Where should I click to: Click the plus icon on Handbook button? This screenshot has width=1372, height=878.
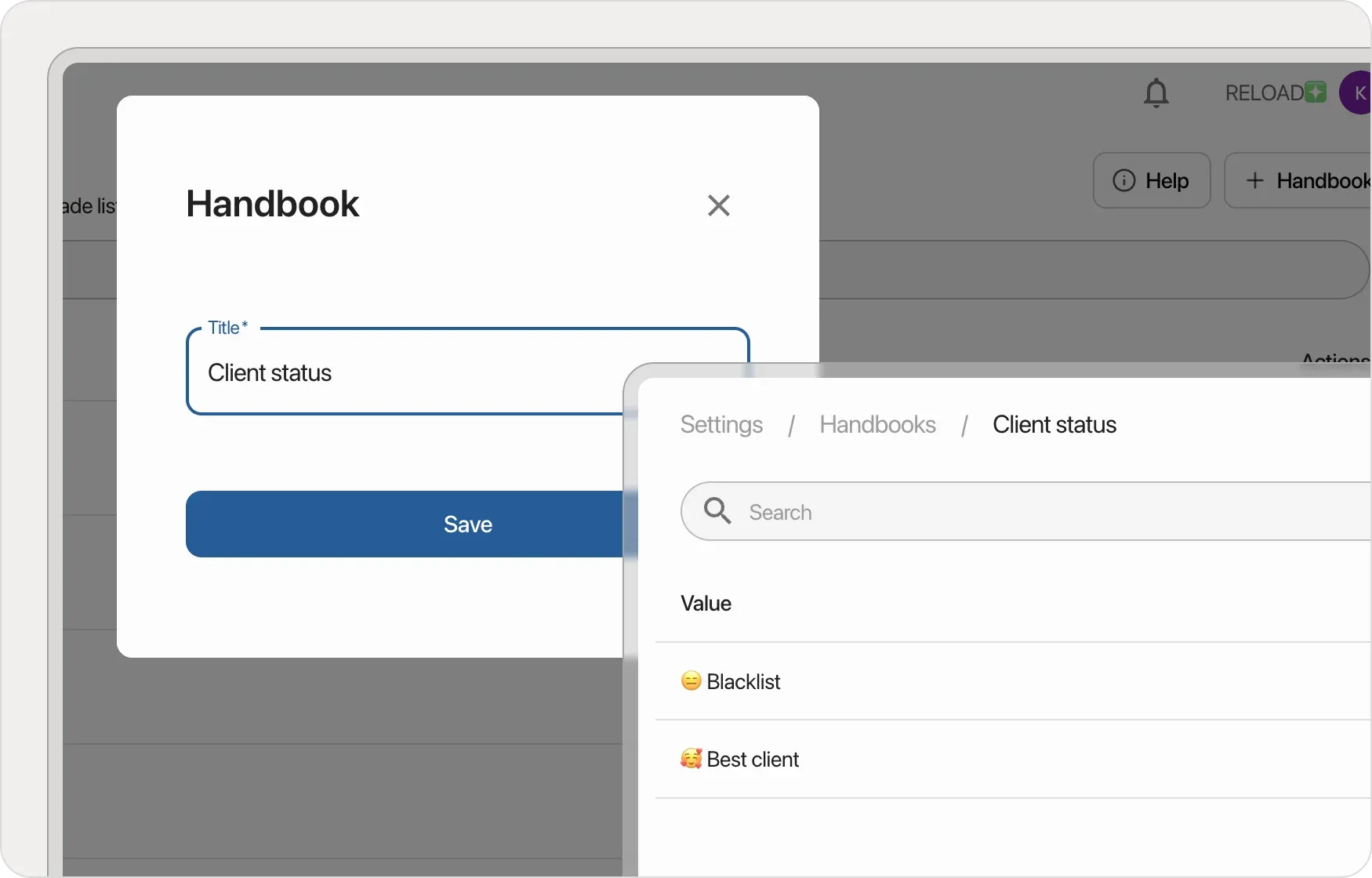click(x=1254, y=180)
